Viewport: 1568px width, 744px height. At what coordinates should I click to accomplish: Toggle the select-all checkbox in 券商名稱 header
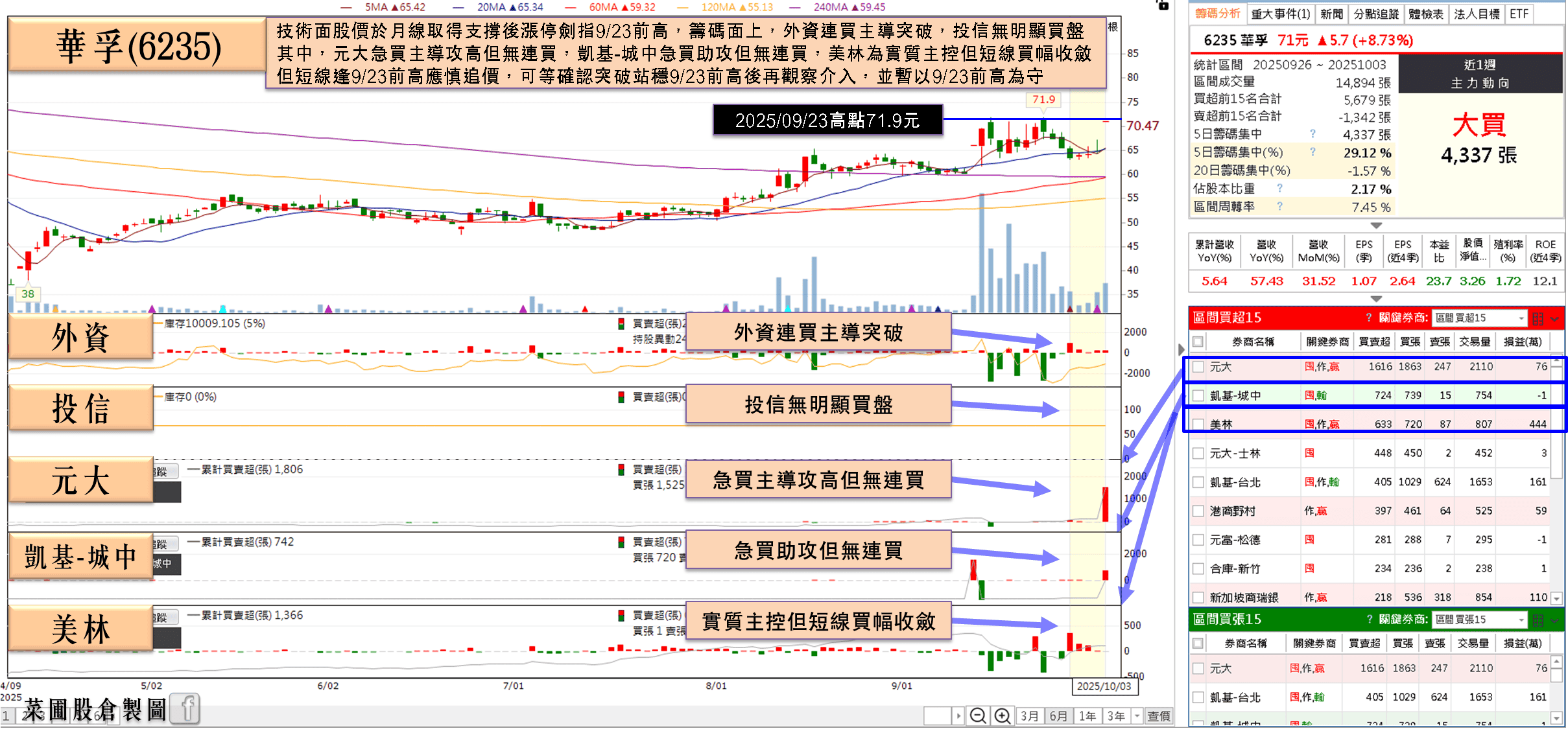click(1198, 342)
